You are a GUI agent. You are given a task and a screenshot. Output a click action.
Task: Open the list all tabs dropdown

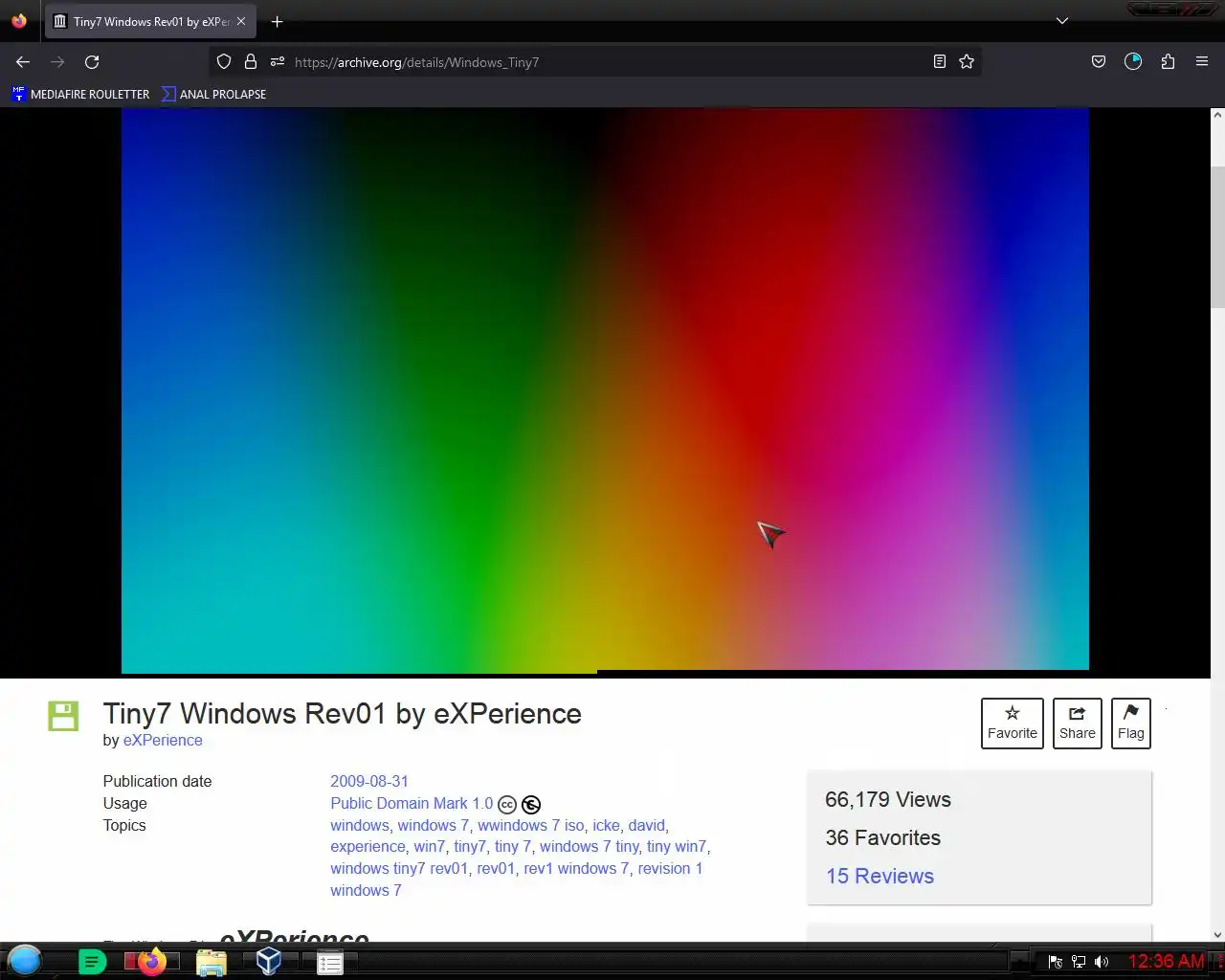coord(1062,21)
